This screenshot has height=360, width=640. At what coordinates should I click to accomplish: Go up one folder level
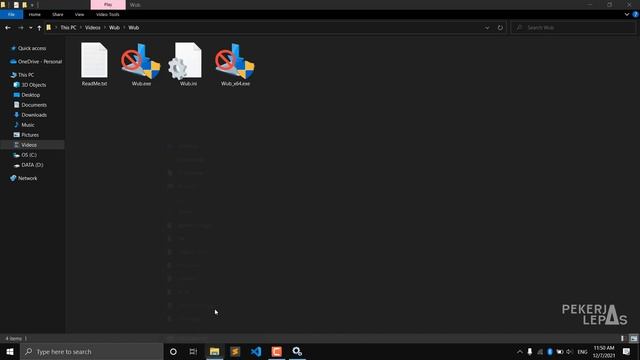(x=39, y=28)
